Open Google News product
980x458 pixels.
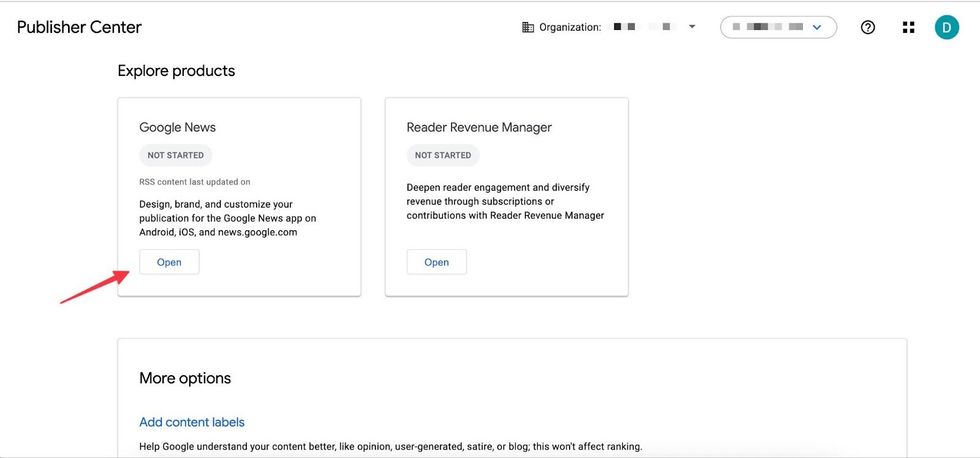(x=169, y=262)
